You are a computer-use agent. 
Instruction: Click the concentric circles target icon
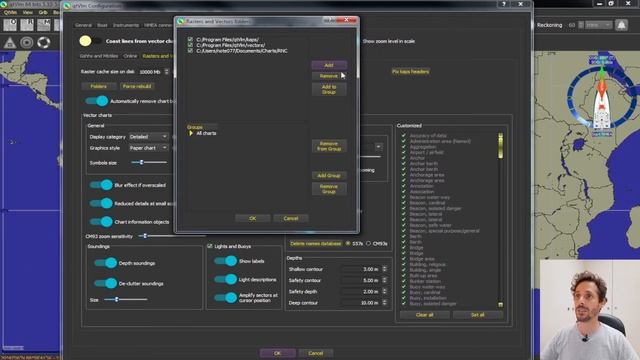(x=27, y=42)
